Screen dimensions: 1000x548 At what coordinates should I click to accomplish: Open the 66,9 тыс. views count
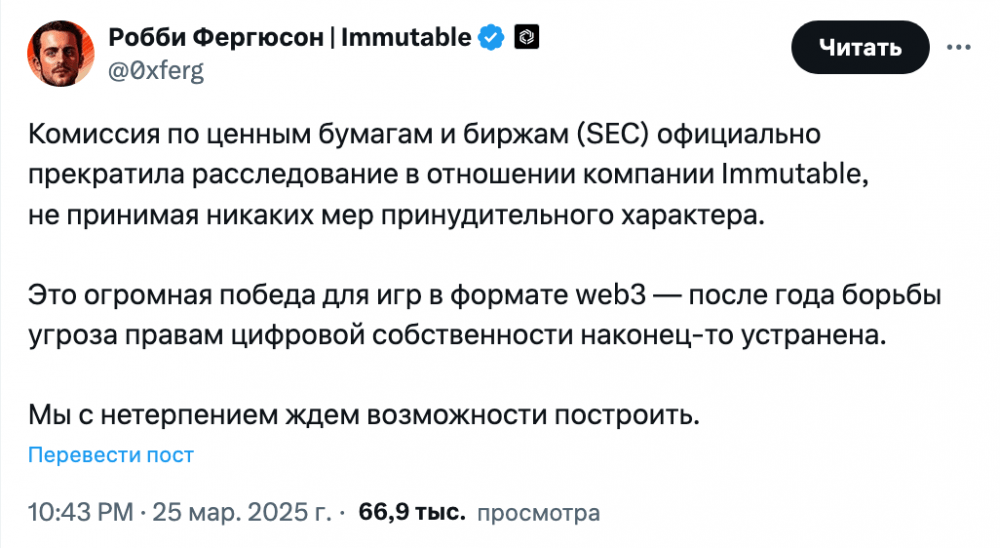(x=412, y=512)
